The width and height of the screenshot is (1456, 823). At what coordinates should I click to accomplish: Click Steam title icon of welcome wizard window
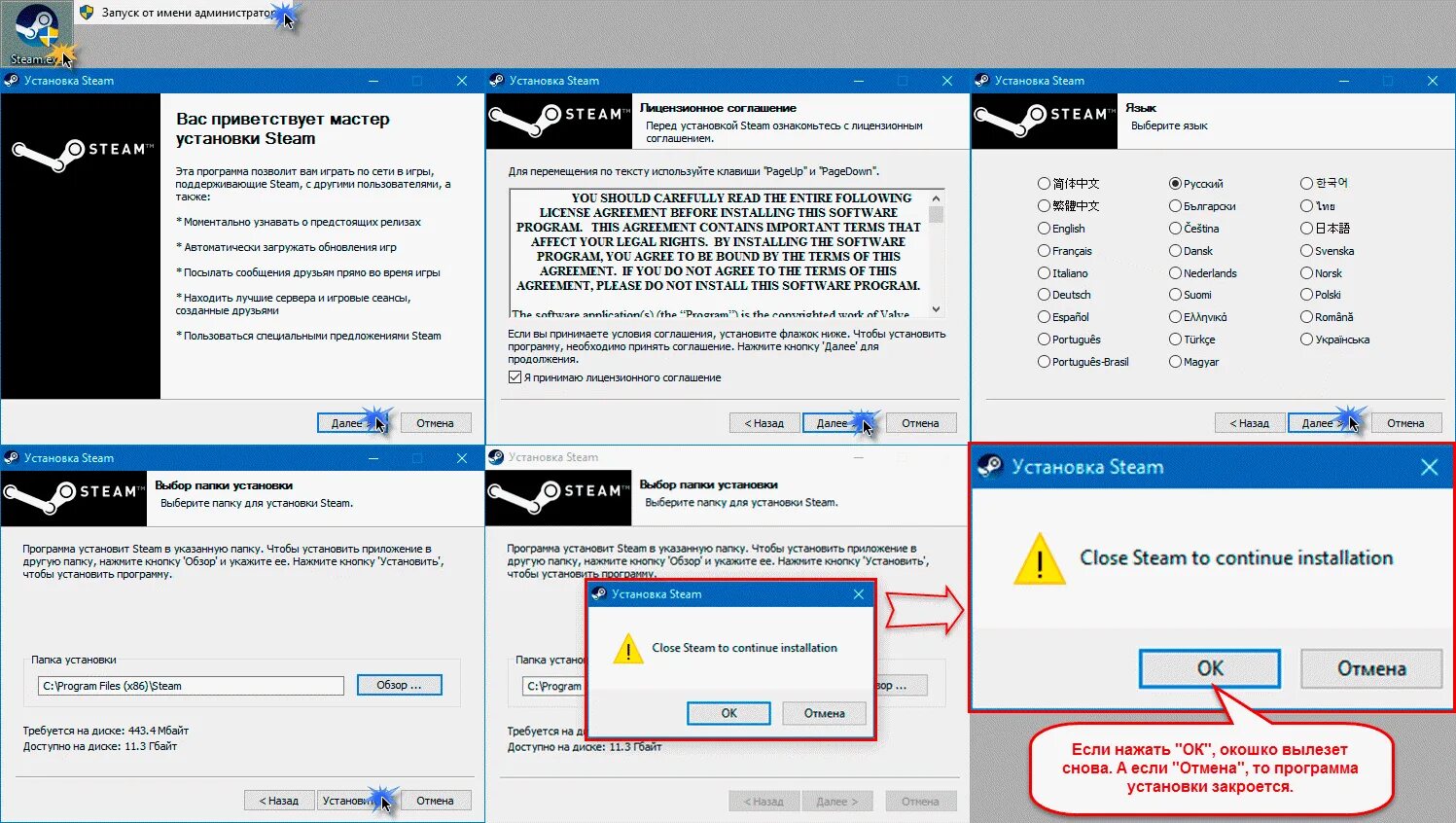point(12,81)
